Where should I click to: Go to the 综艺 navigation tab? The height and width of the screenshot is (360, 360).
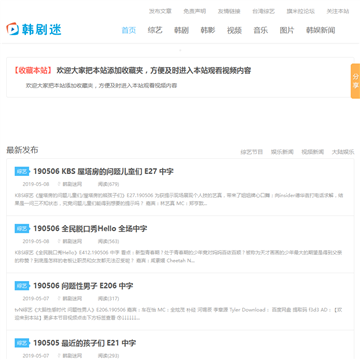(155, 30)
